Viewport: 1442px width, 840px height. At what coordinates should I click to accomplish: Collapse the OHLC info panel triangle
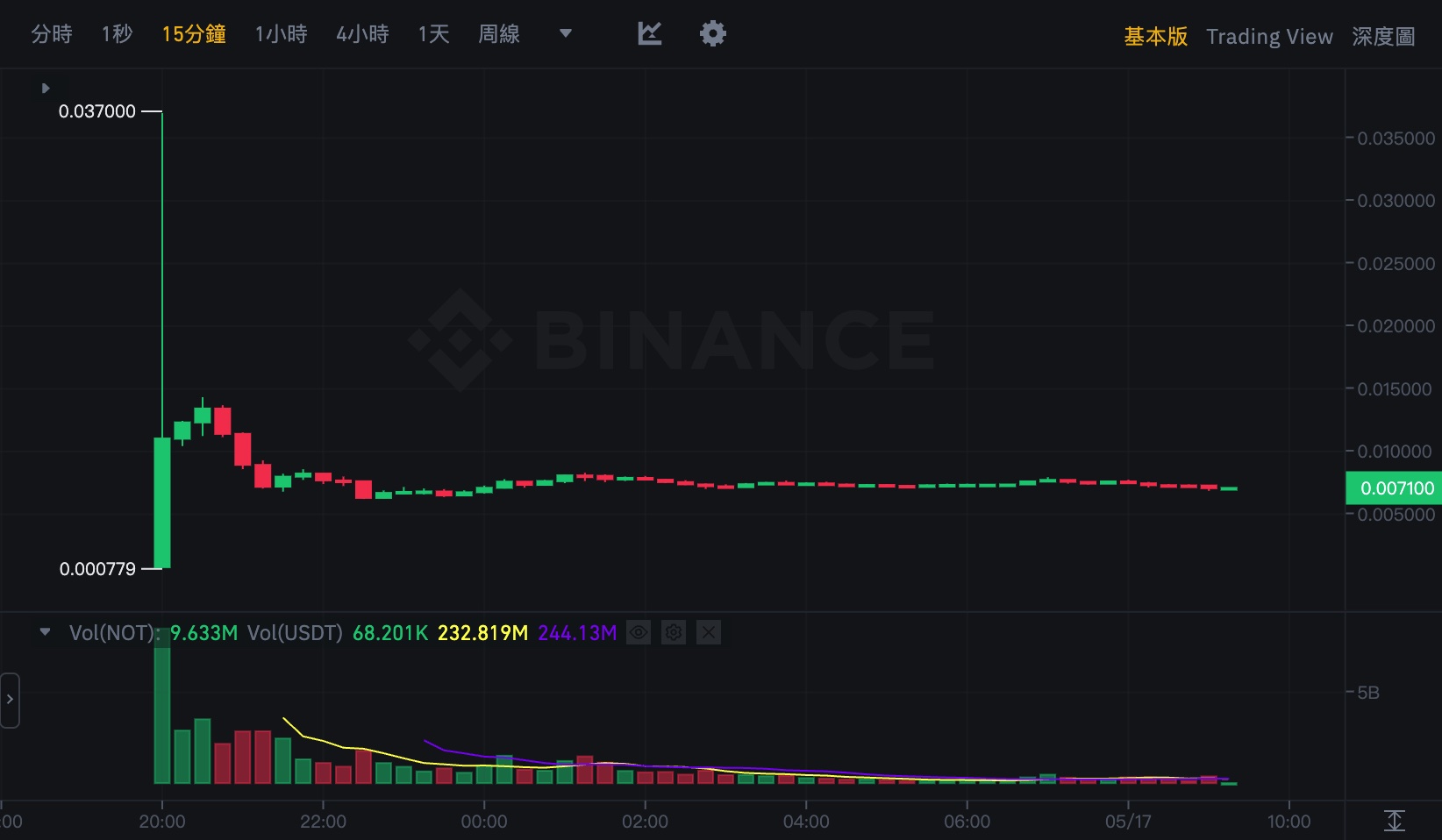click(45, 88)
